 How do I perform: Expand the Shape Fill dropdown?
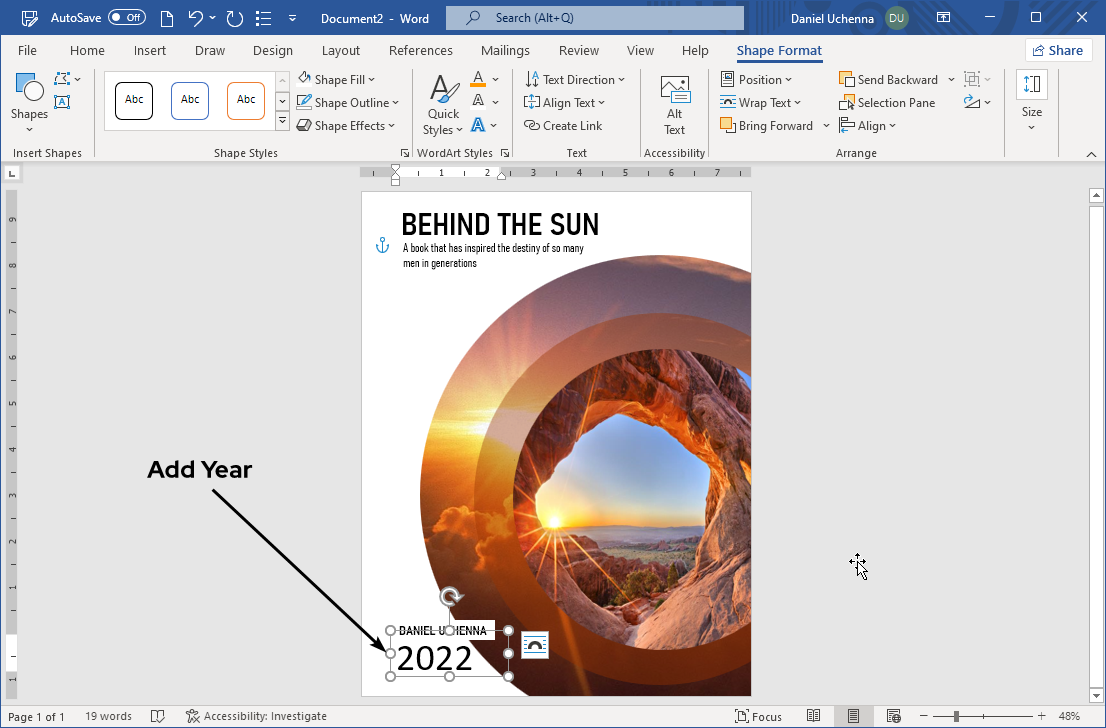[x=336, y=80]
